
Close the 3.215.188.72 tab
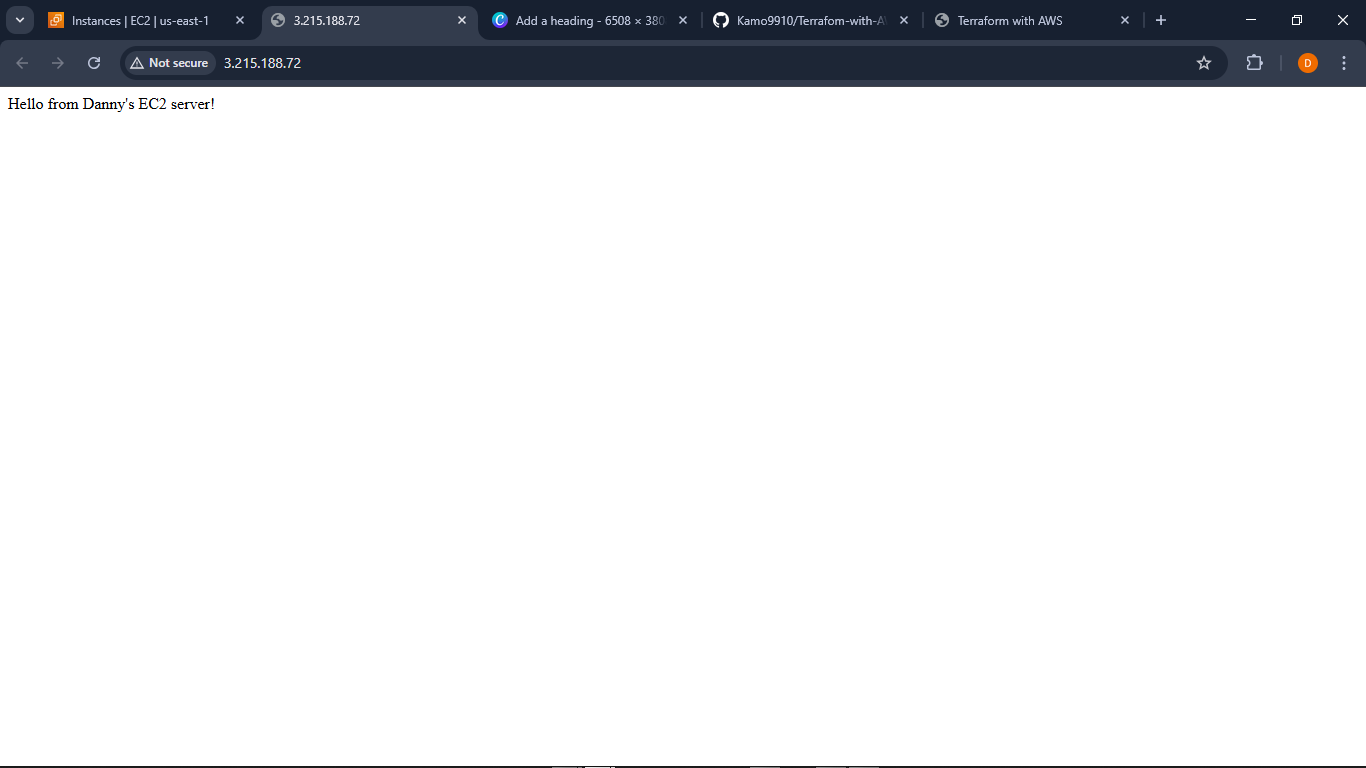462,20
